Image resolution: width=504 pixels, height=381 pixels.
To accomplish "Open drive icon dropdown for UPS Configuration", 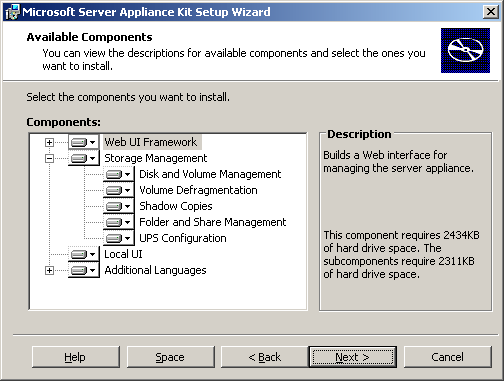I will point(119,238).
